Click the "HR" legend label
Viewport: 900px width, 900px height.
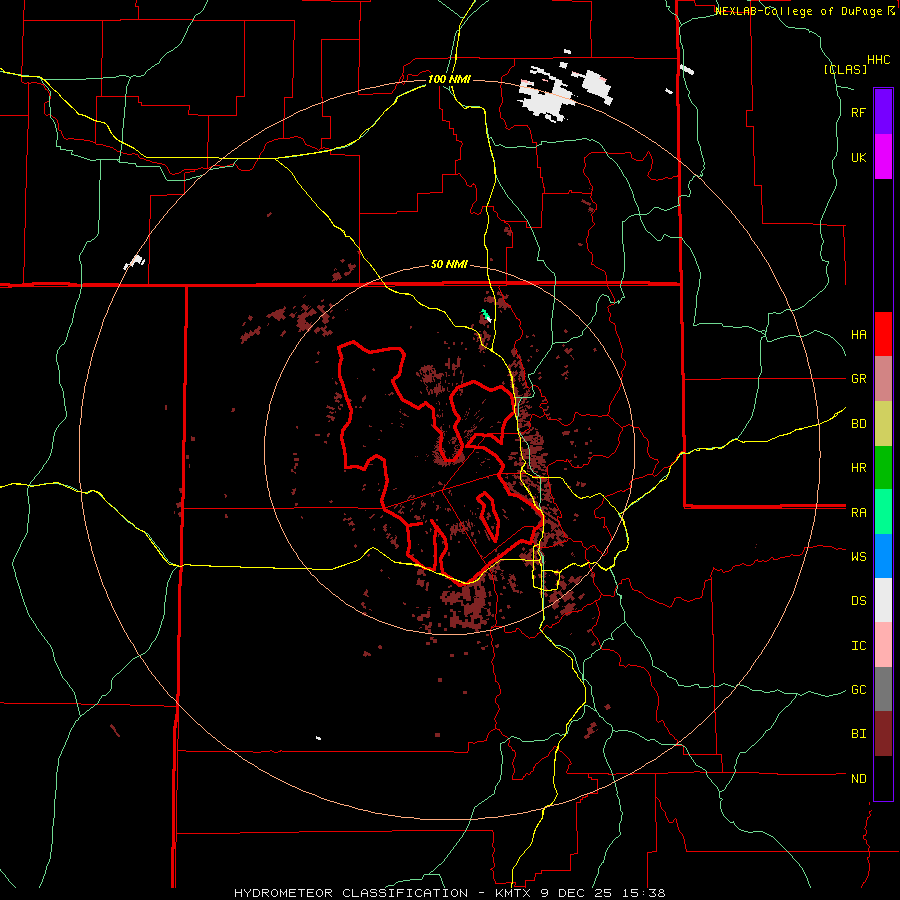(858, 468)
